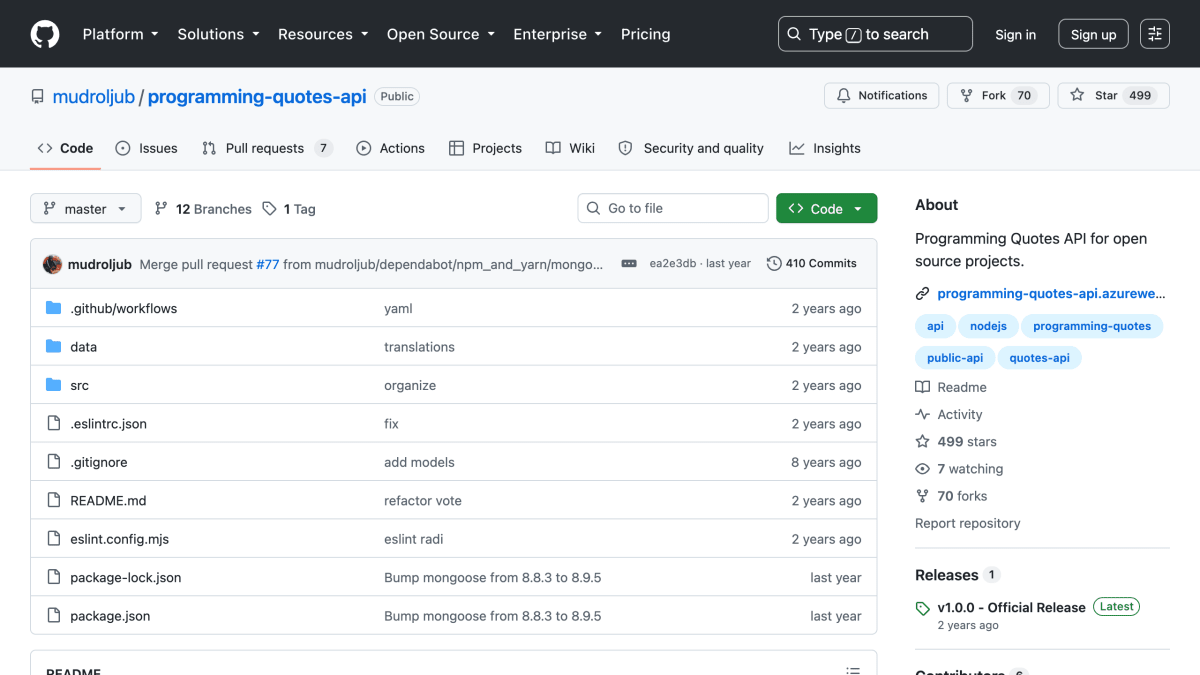
Task: Open mudroljub owner link in breadcrumb
Action: [94, 97]
